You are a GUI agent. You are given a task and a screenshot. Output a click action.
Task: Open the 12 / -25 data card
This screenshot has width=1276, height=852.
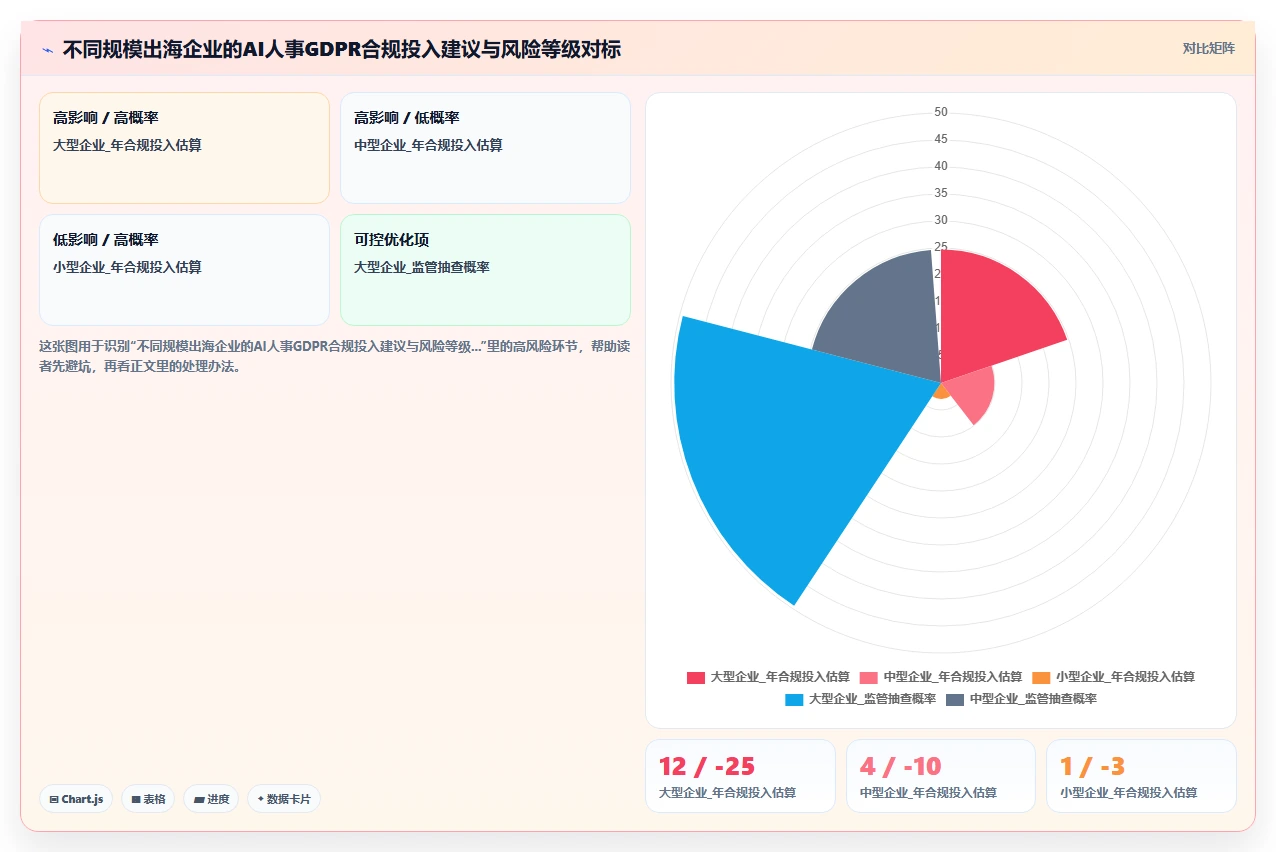[x=740, y=776]
